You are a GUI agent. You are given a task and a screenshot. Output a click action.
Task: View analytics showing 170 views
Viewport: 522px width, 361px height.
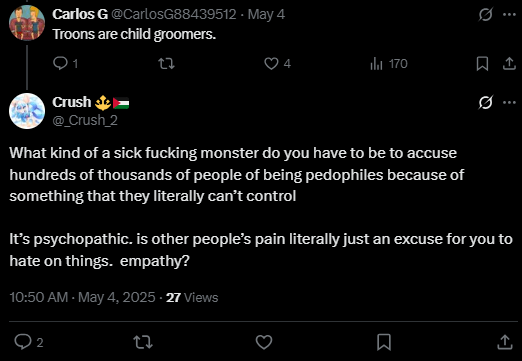click(389, 63)
